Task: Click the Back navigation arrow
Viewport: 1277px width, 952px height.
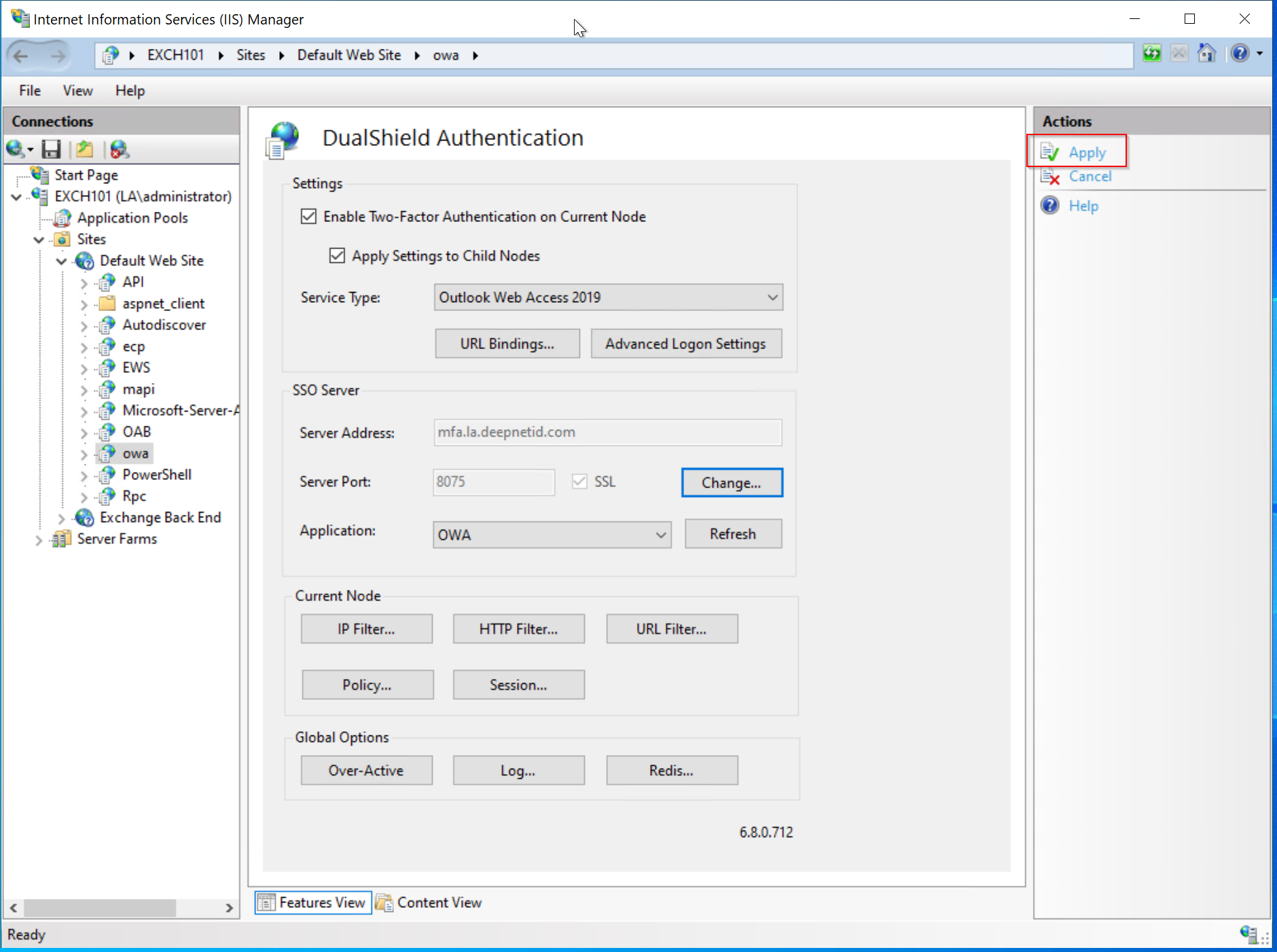Action: [22, 56]
